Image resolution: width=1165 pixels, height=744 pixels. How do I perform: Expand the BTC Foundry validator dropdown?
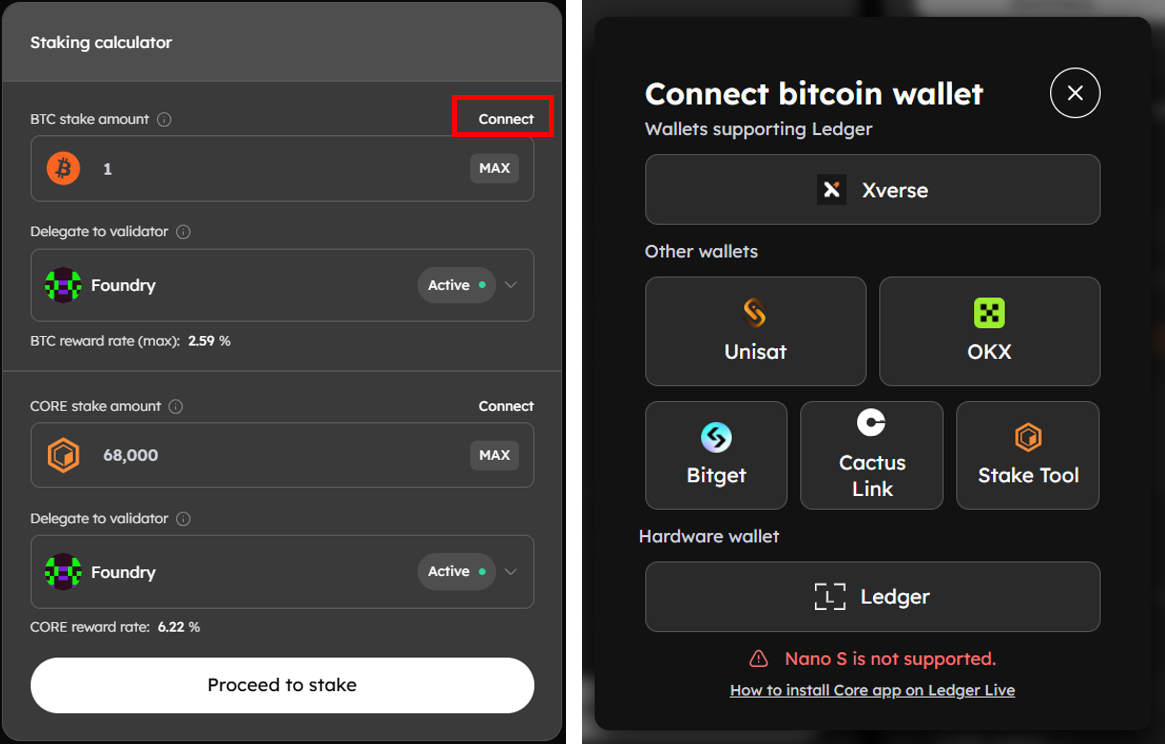(x=511, y=285)
